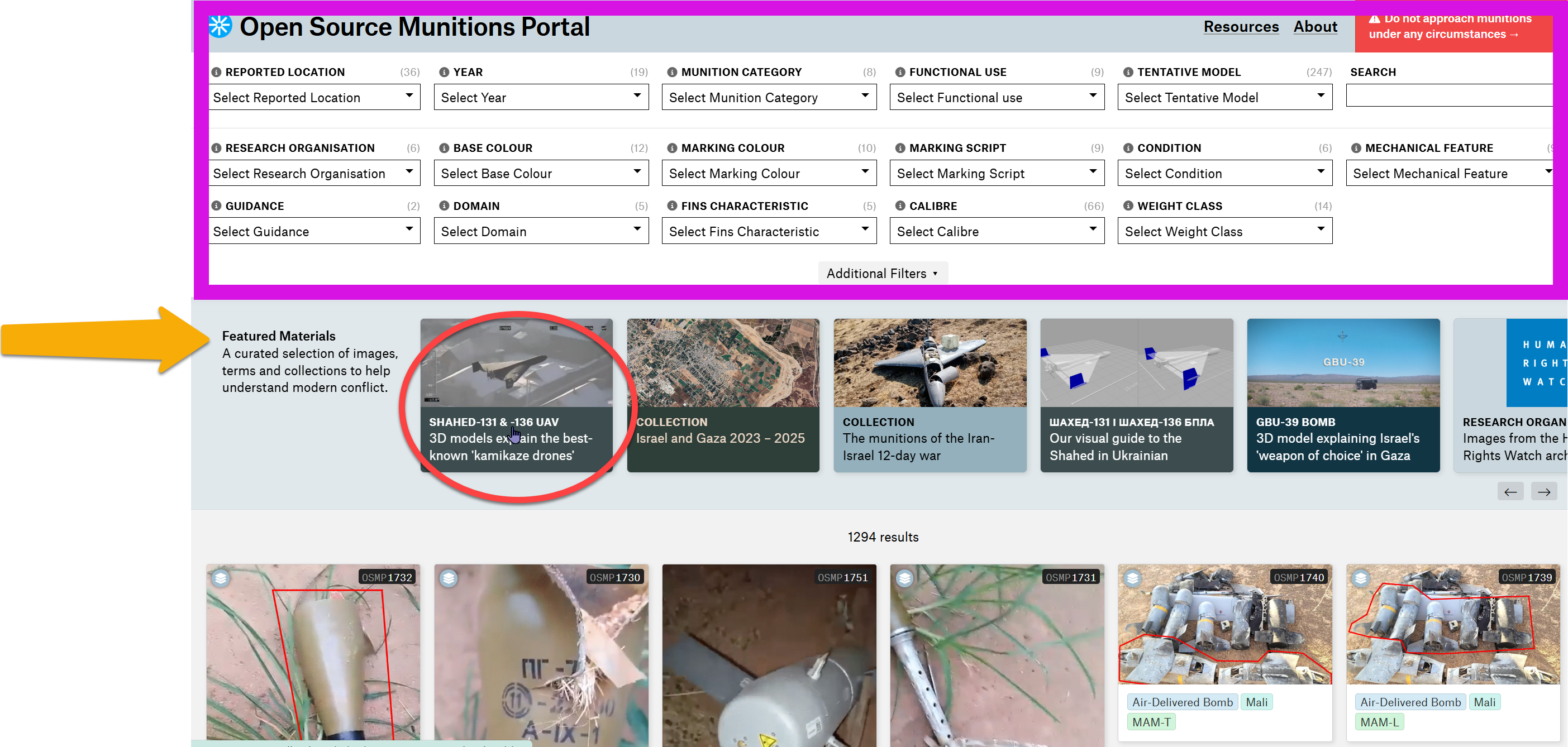The width and height of the screenshot is (1568, 747).
Task: Click the snowflake logo beside the portal title
Action: 220,26
